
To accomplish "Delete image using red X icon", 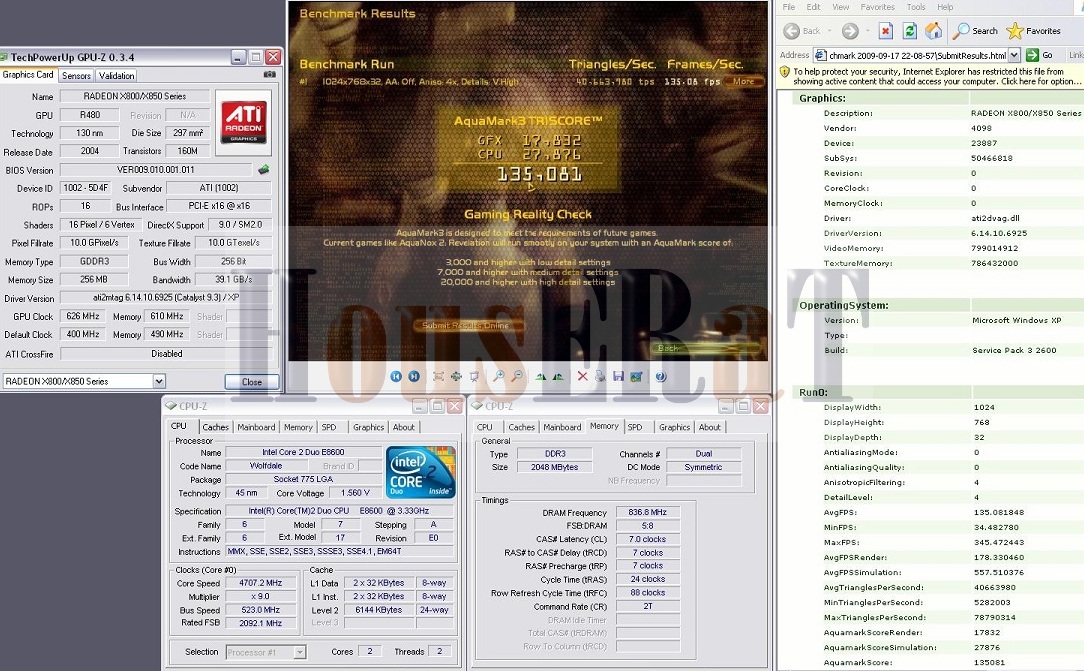I will pyautogui.click(x=582, y=376).
